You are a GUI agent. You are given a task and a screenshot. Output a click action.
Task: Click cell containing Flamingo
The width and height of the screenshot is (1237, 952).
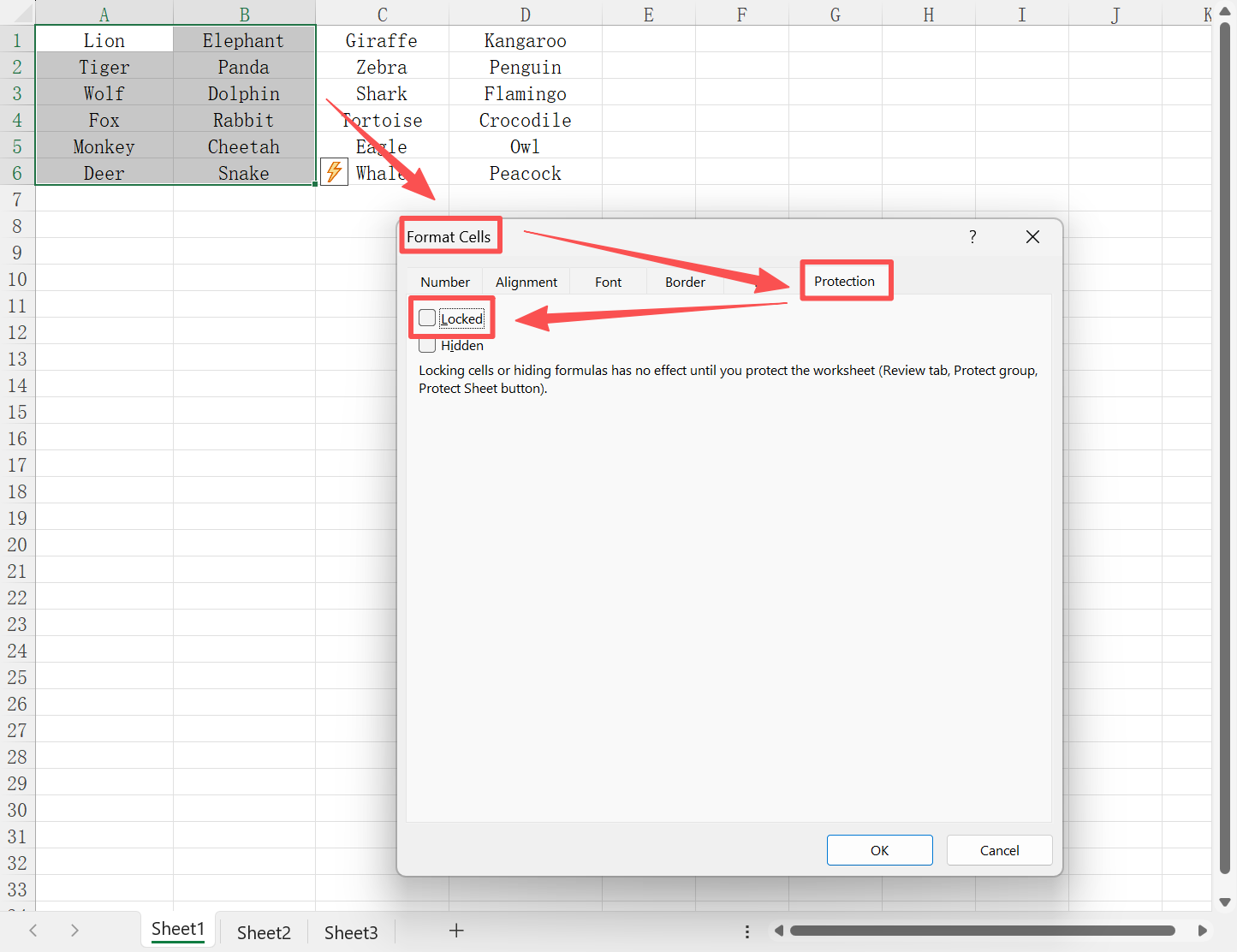[526, 93]
